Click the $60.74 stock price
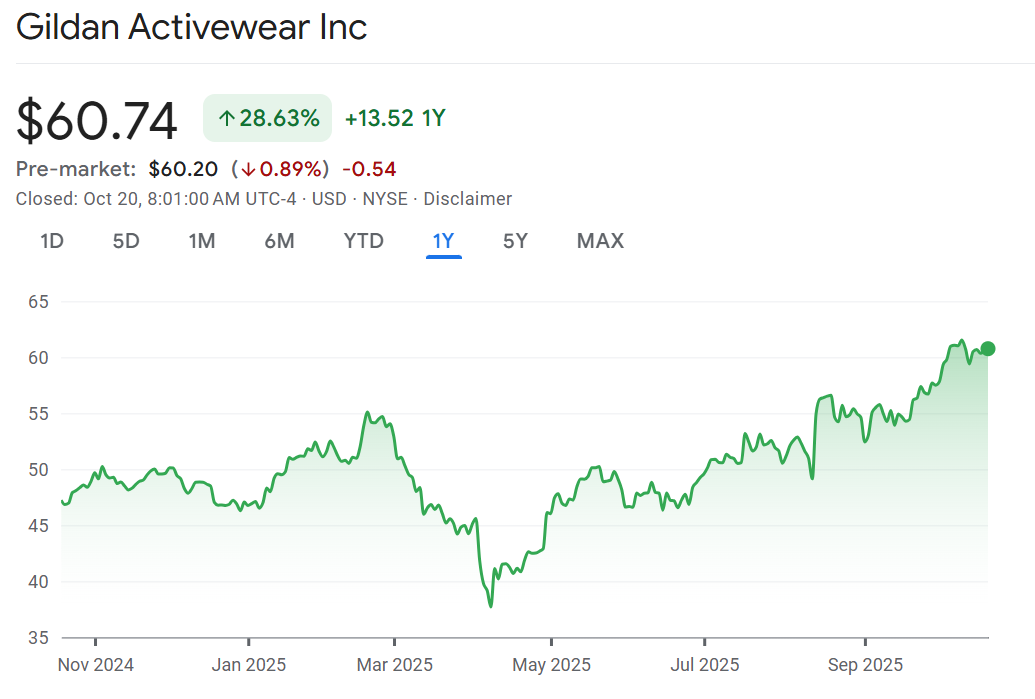The image size is (1035, 699). point(97,121)
